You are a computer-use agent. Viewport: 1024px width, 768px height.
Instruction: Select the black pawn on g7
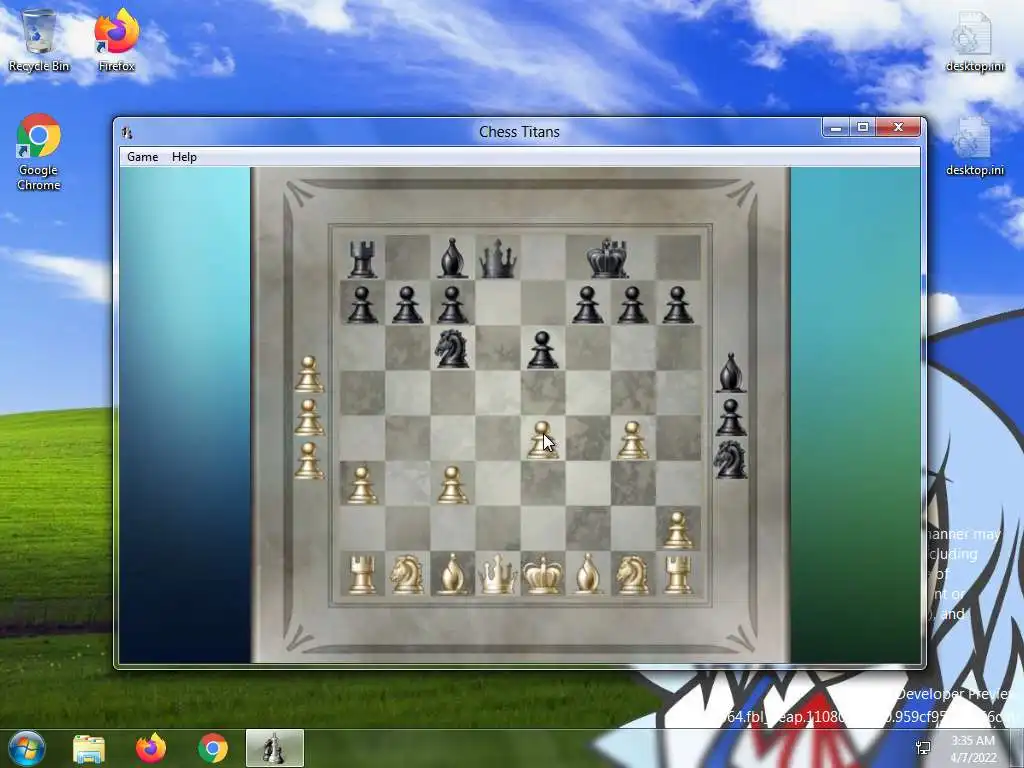click(x=633, y=305)
